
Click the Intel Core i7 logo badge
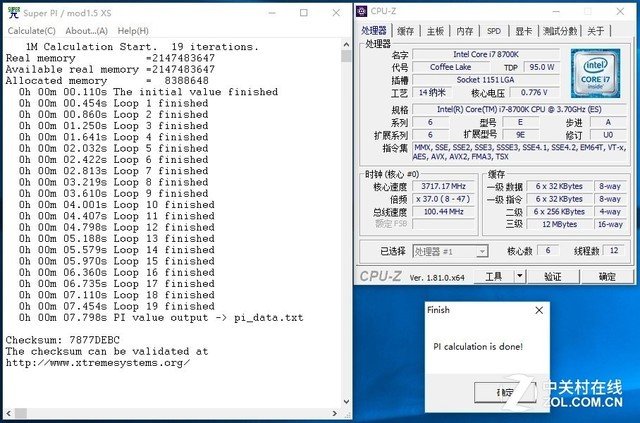(595, 73)
